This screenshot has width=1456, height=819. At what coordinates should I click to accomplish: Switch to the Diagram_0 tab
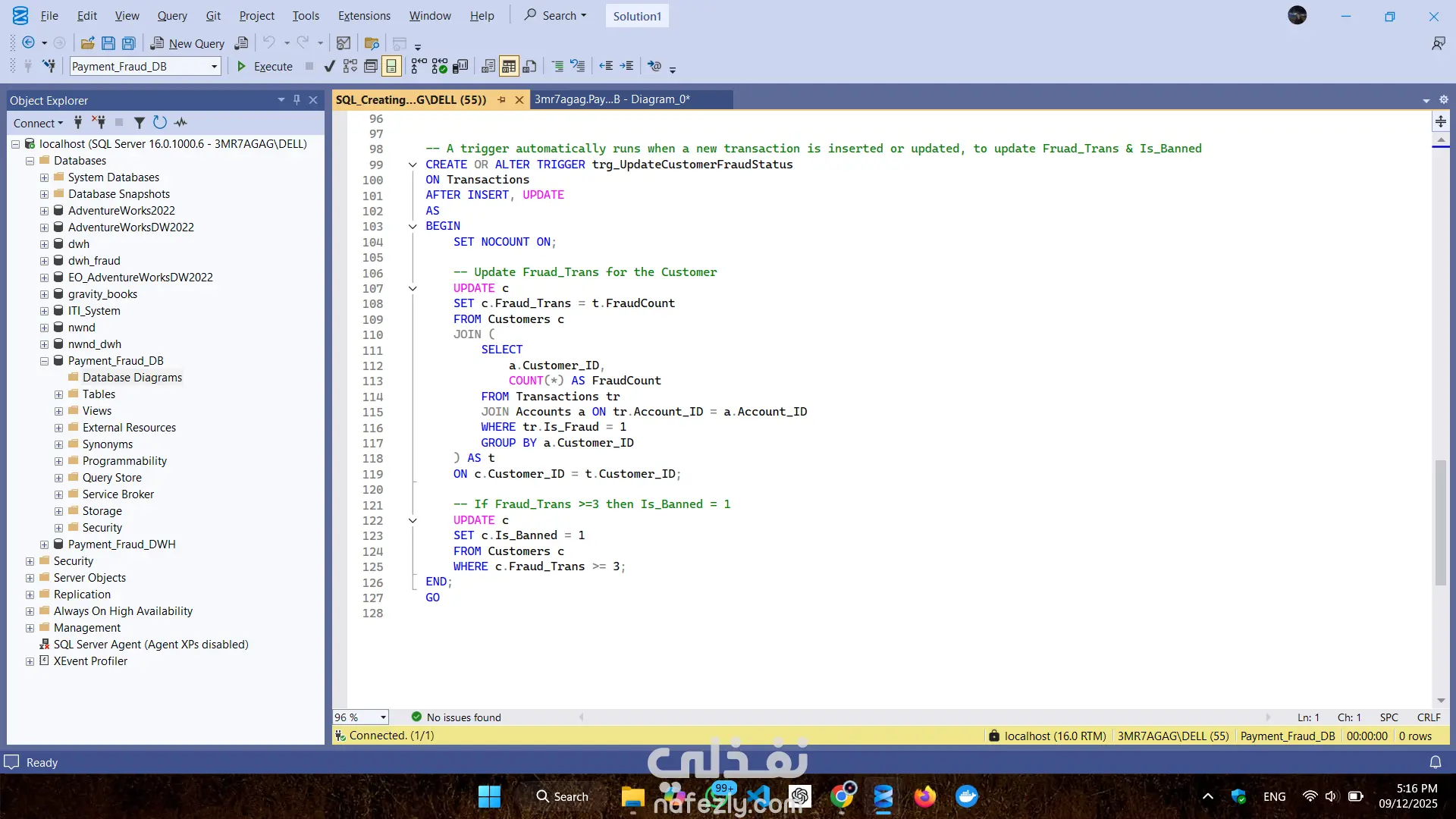[612, 99]
